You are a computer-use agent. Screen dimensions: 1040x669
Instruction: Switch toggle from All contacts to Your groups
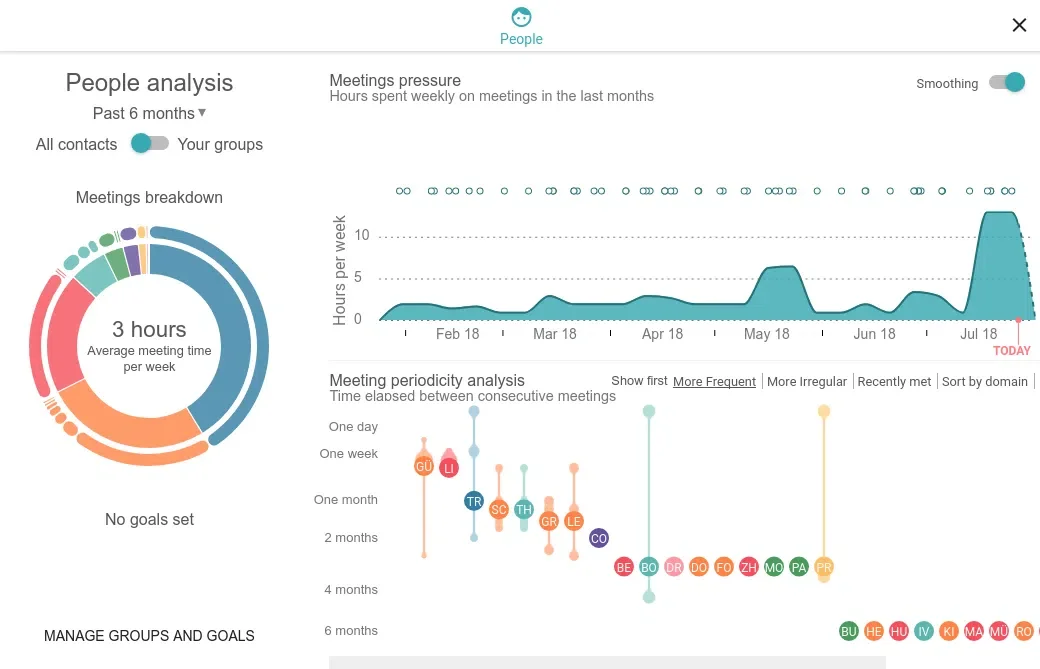click(x=150, y=143)
